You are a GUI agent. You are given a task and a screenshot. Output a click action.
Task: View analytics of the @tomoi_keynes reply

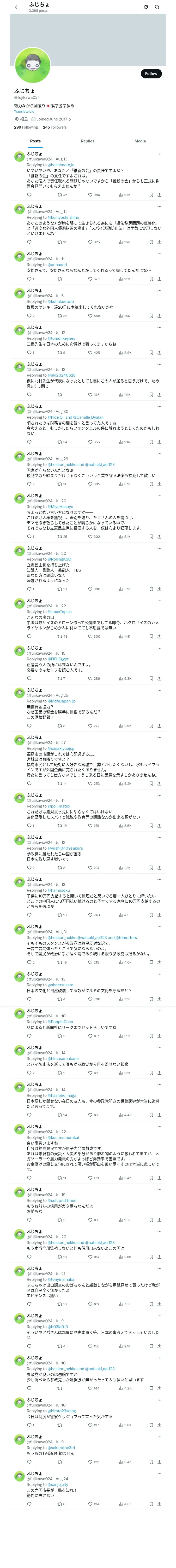point(125,353)
